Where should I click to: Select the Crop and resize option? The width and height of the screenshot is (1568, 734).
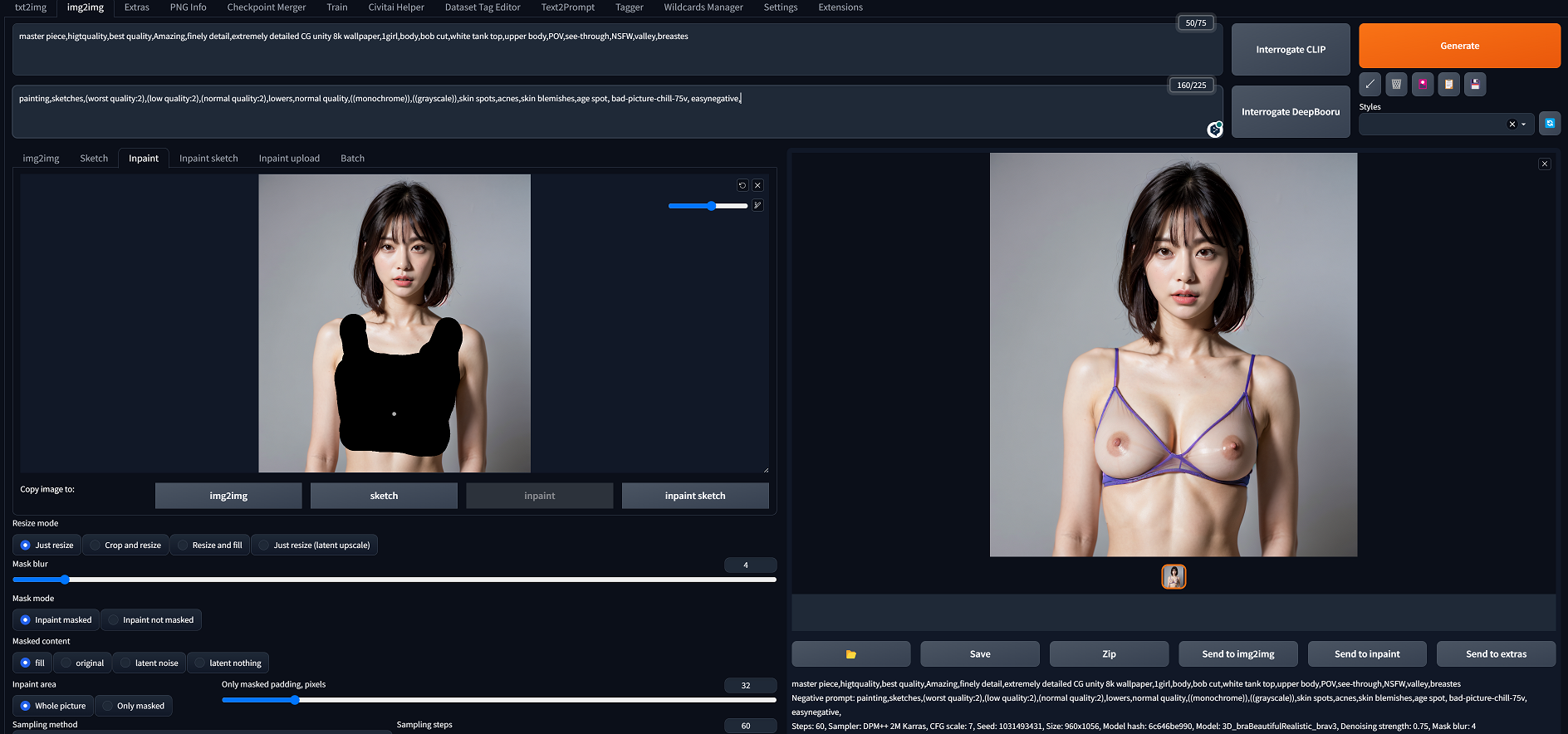(125, 546)
